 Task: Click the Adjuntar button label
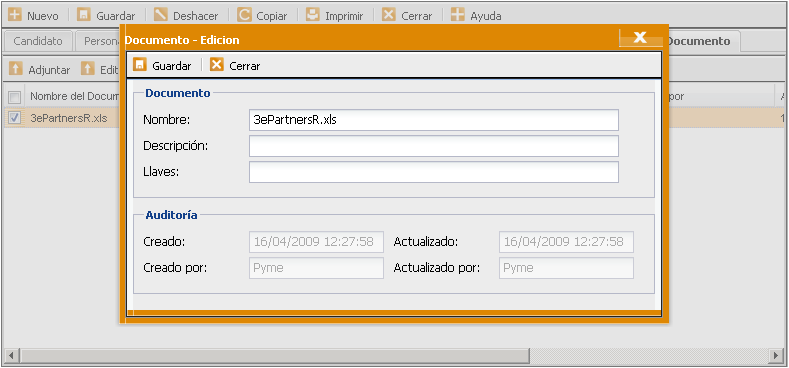click(49, 70)
